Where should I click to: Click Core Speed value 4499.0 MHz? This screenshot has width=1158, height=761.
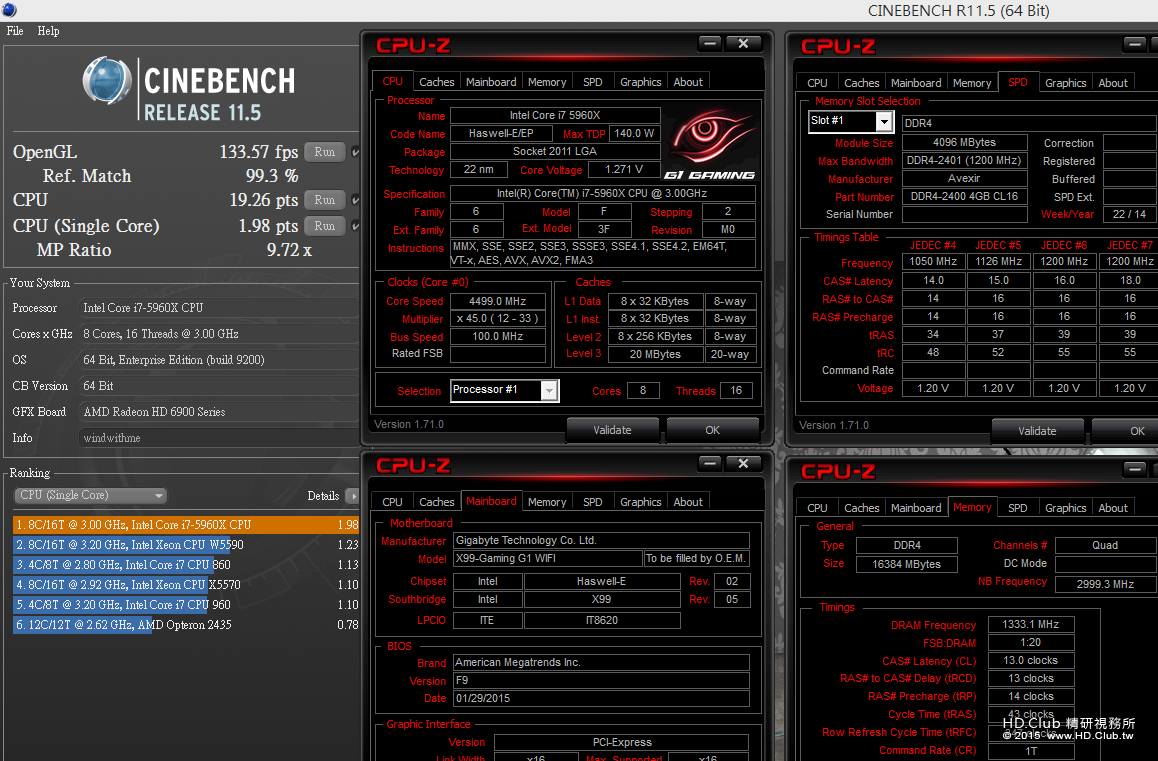tap(498, 301)
